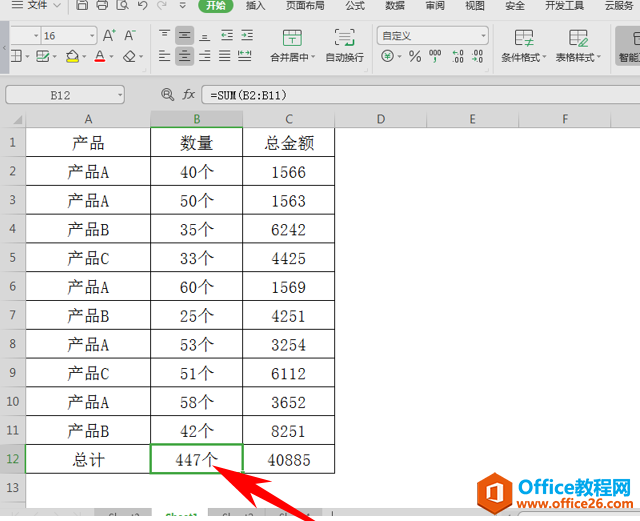Click the cell style icon next to borders

click(x=42, y=56)
